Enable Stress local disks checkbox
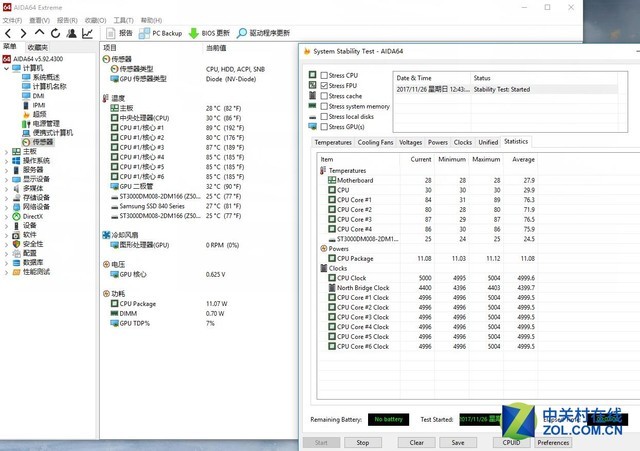Image resolution: width=640 pixels, height=451 pixels. (324, 117)
